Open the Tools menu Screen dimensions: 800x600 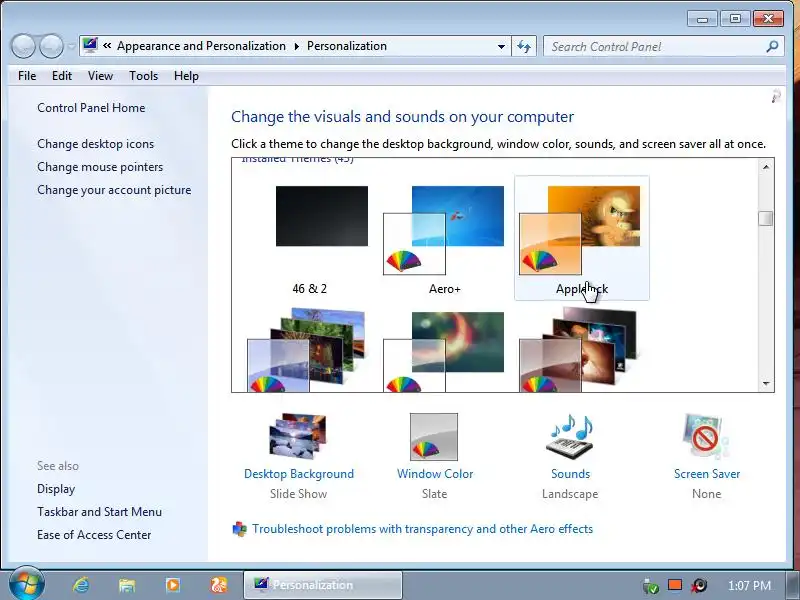(x=143, y=76)
